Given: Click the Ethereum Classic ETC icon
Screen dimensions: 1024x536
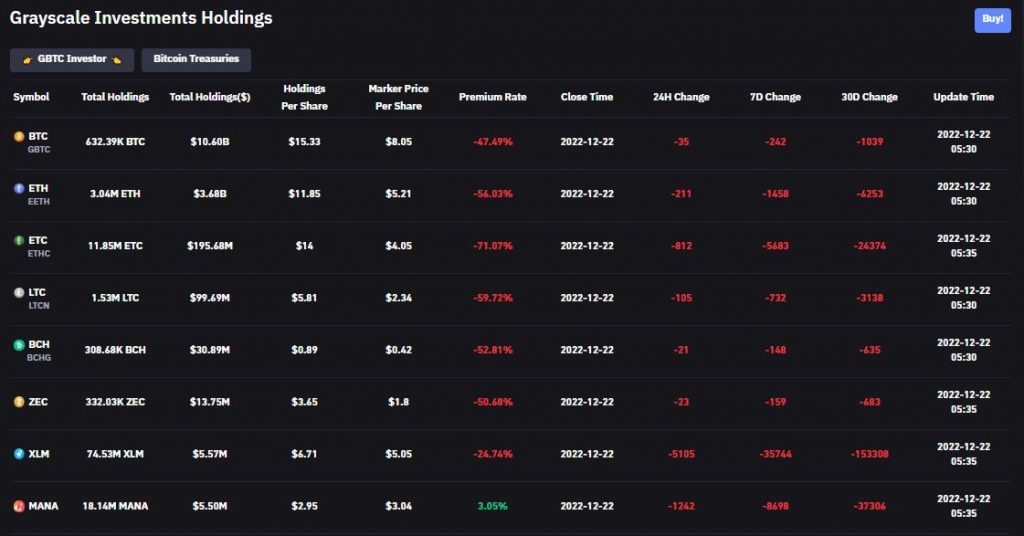Looking at the screenshot, I should pyautogui.click(x=18, y=240).
